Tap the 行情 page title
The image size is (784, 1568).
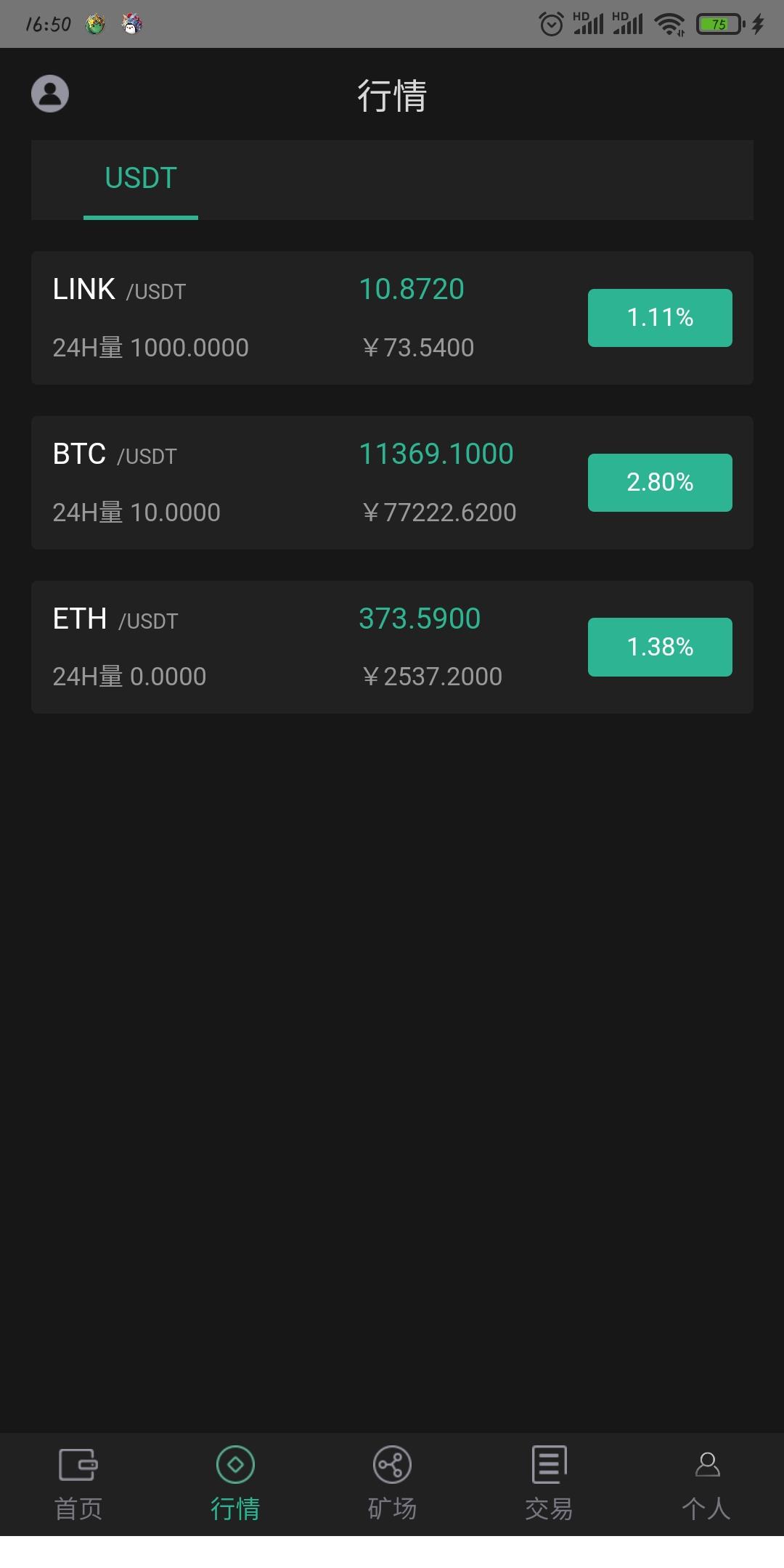392,95
